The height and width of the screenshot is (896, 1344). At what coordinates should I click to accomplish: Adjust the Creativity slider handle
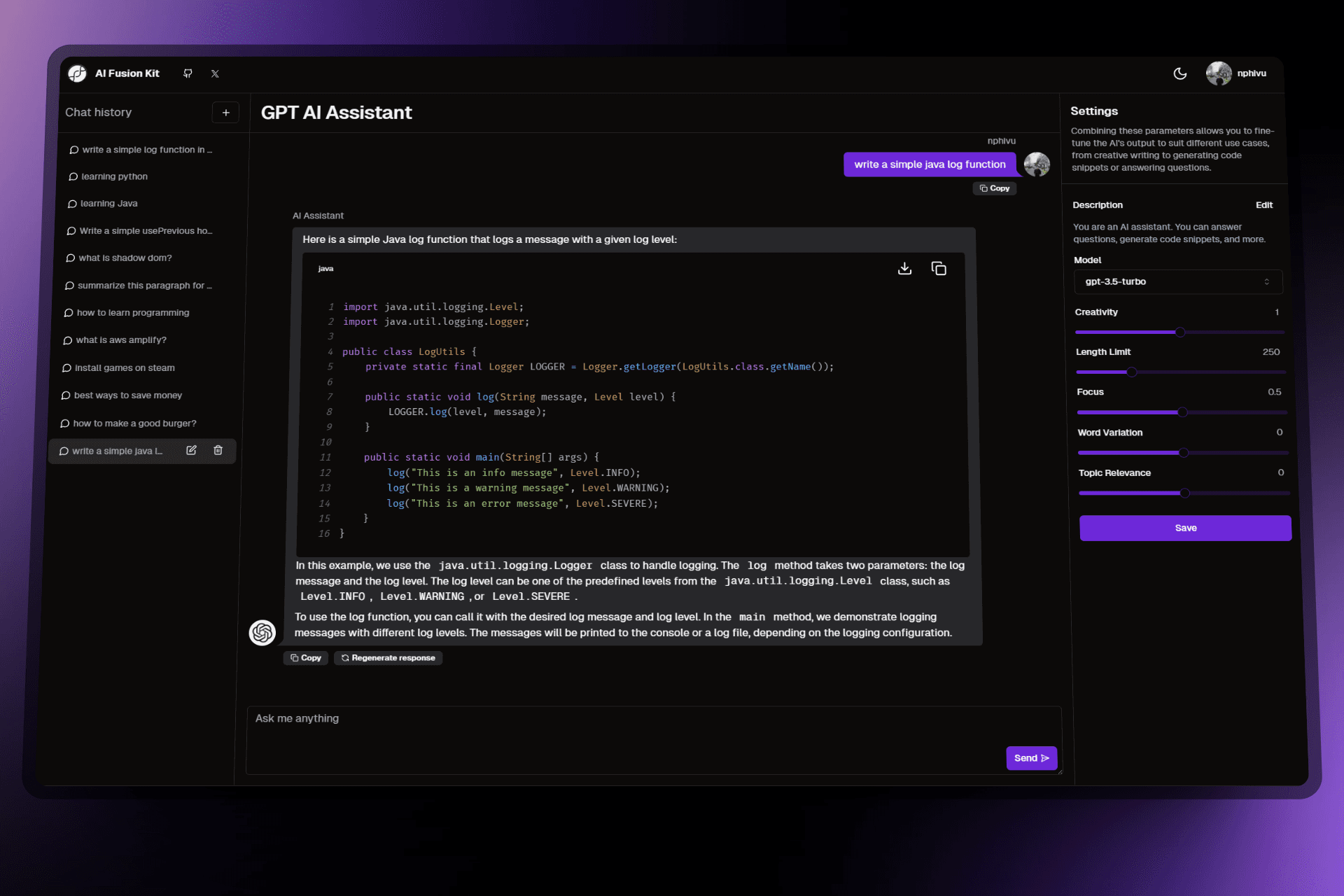1180,332
